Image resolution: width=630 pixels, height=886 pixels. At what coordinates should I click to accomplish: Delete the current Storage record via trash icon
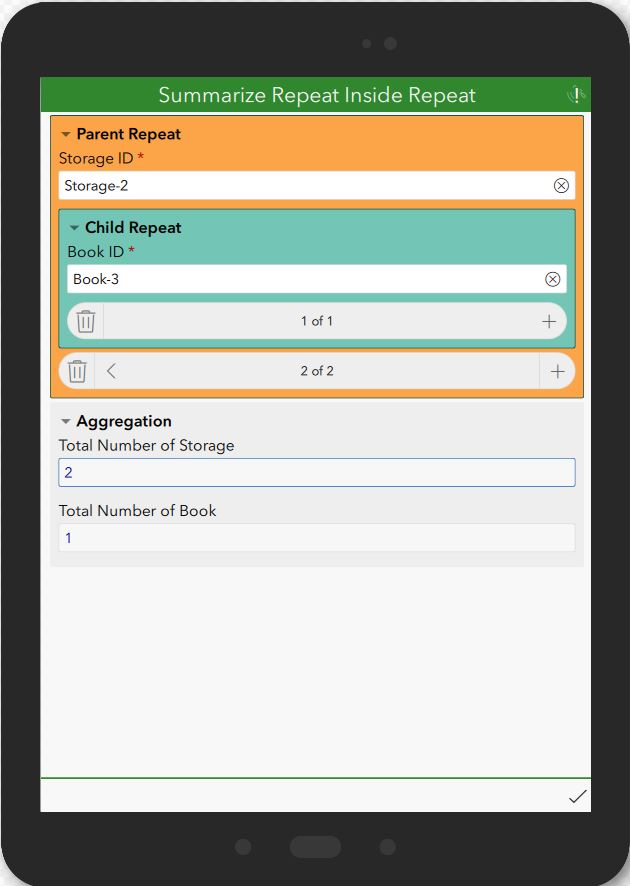[76, 370]
